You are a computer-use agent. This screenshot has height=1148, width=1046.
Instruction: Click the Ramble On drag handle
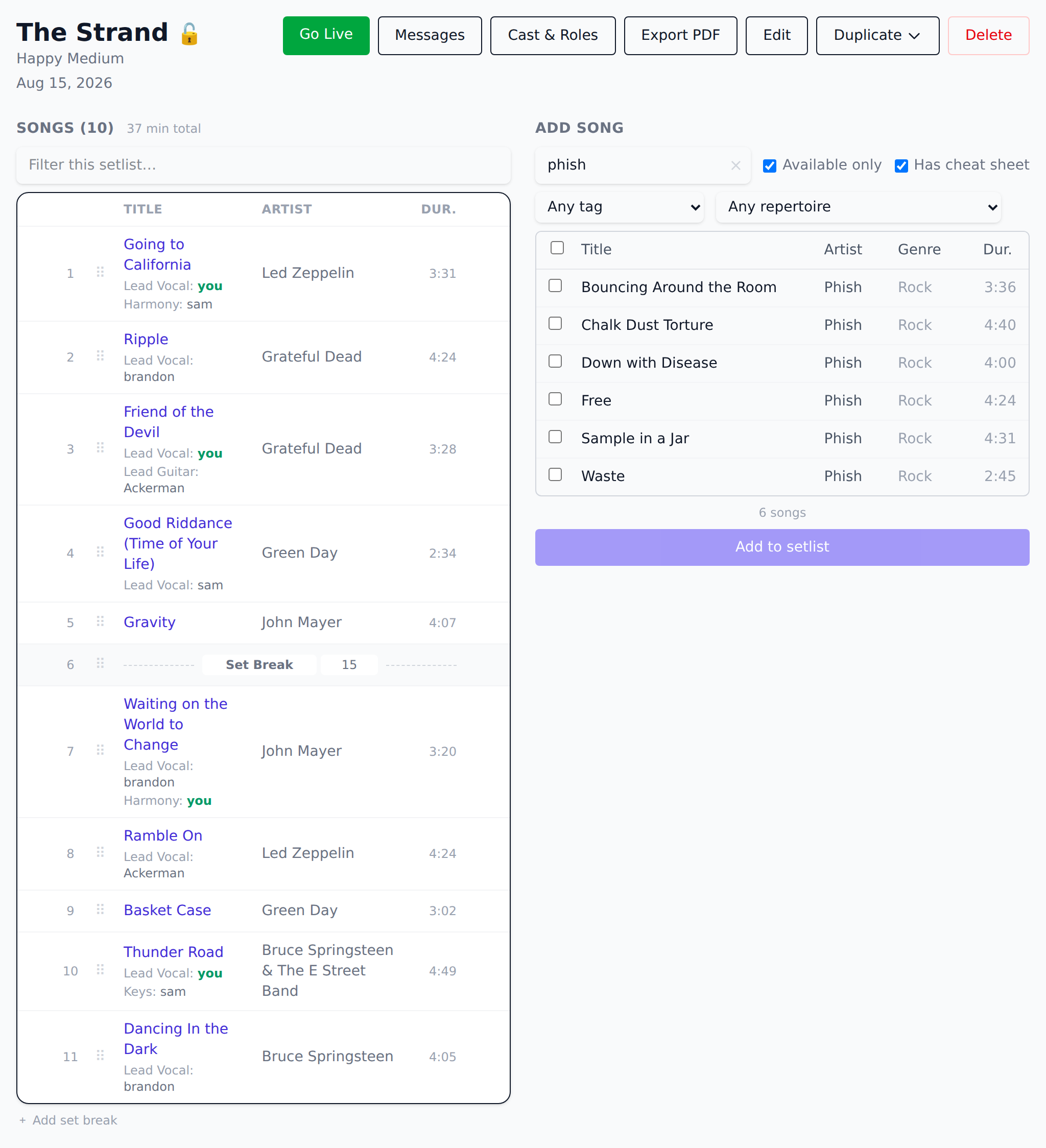pyautogui.click(x=100, y=852)
